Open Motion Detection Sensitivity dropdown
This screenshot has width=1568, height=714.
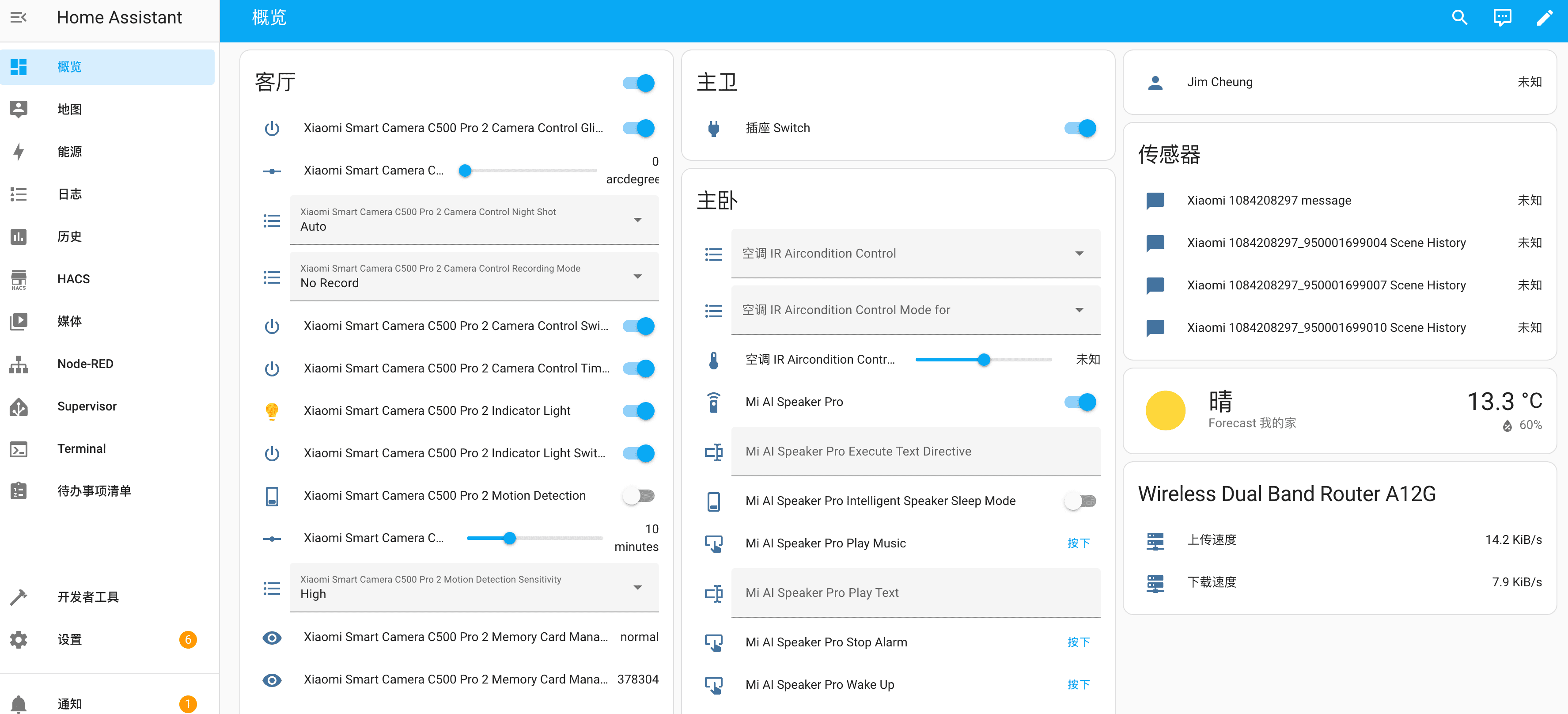(x=474, y=587)
